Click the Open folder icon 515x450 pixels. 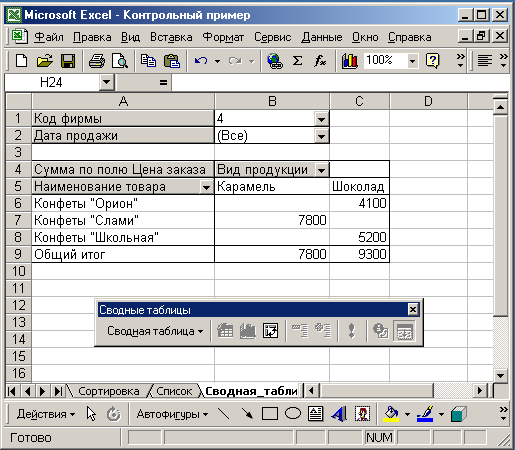[x=45, y=61]
